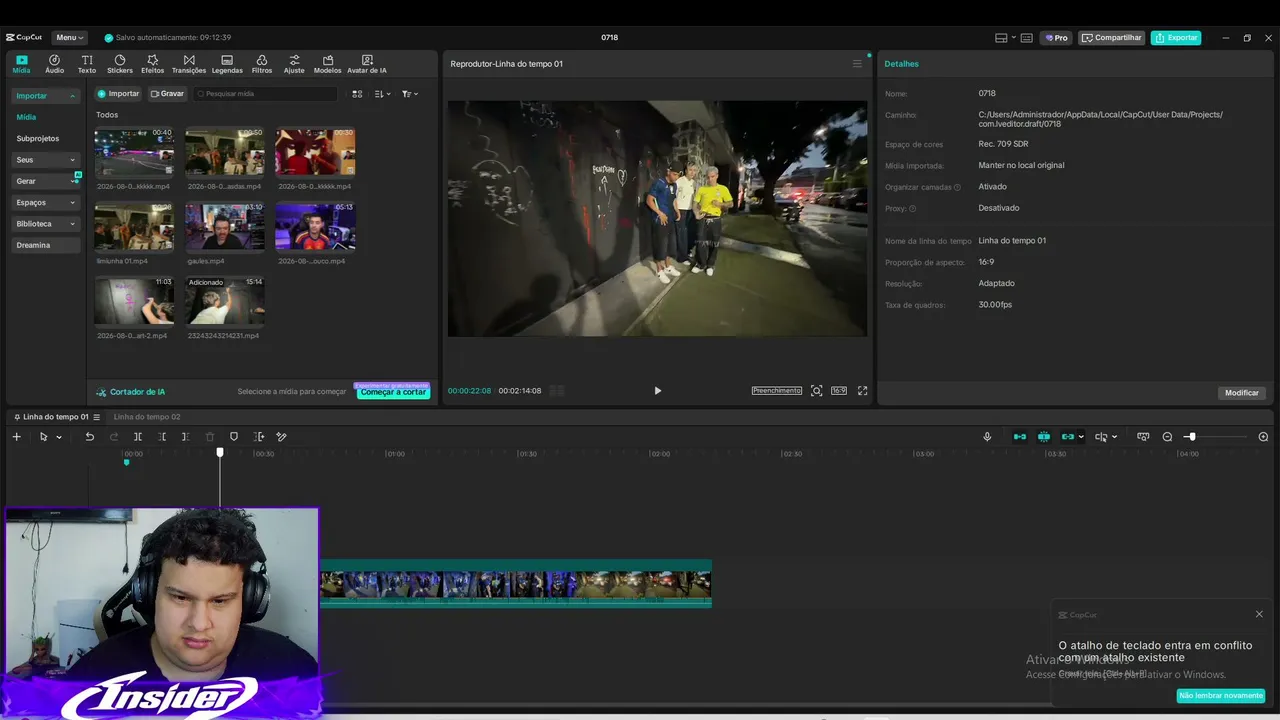Select Mídia in the sidebar
This screenshot has height=720, width=1280.
(x=26, y=117)
